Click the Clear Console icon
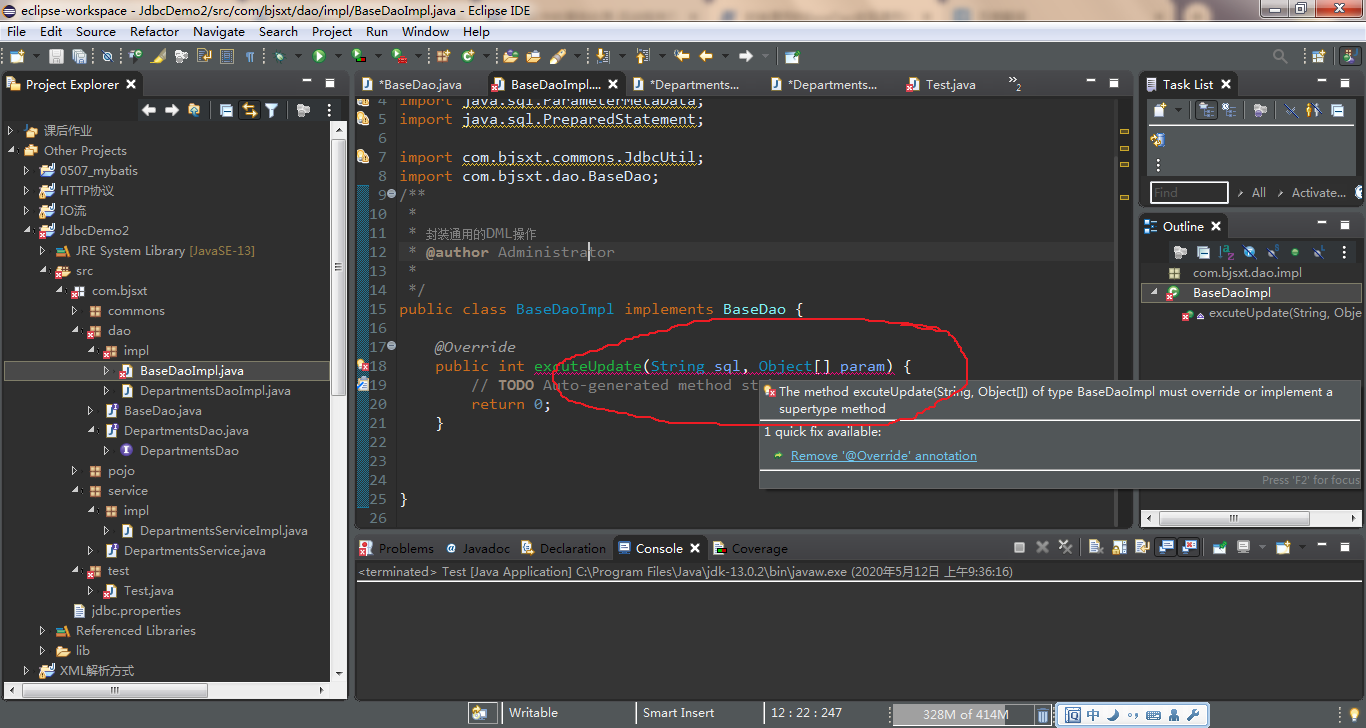Viewport: 1366px width, 728px height. tap(1096, 547)
